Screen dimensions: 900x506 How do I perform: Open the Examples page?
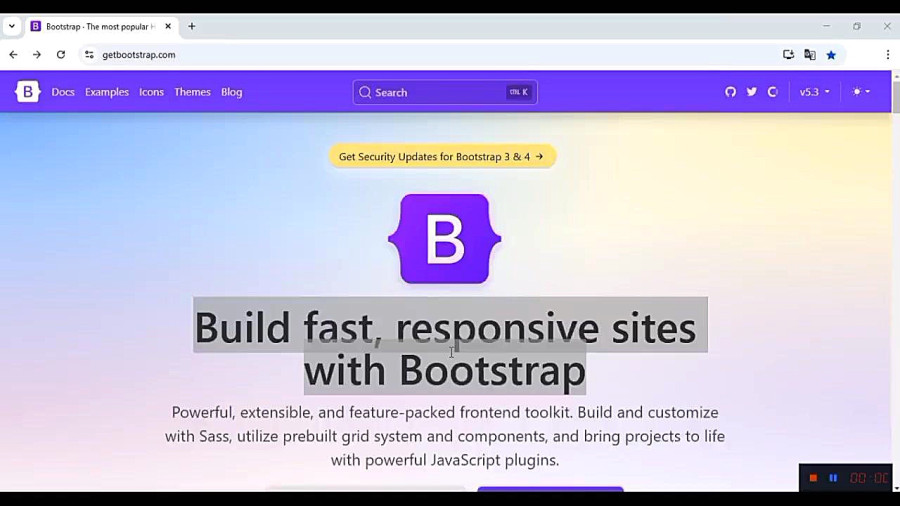[x=107, y=92]
